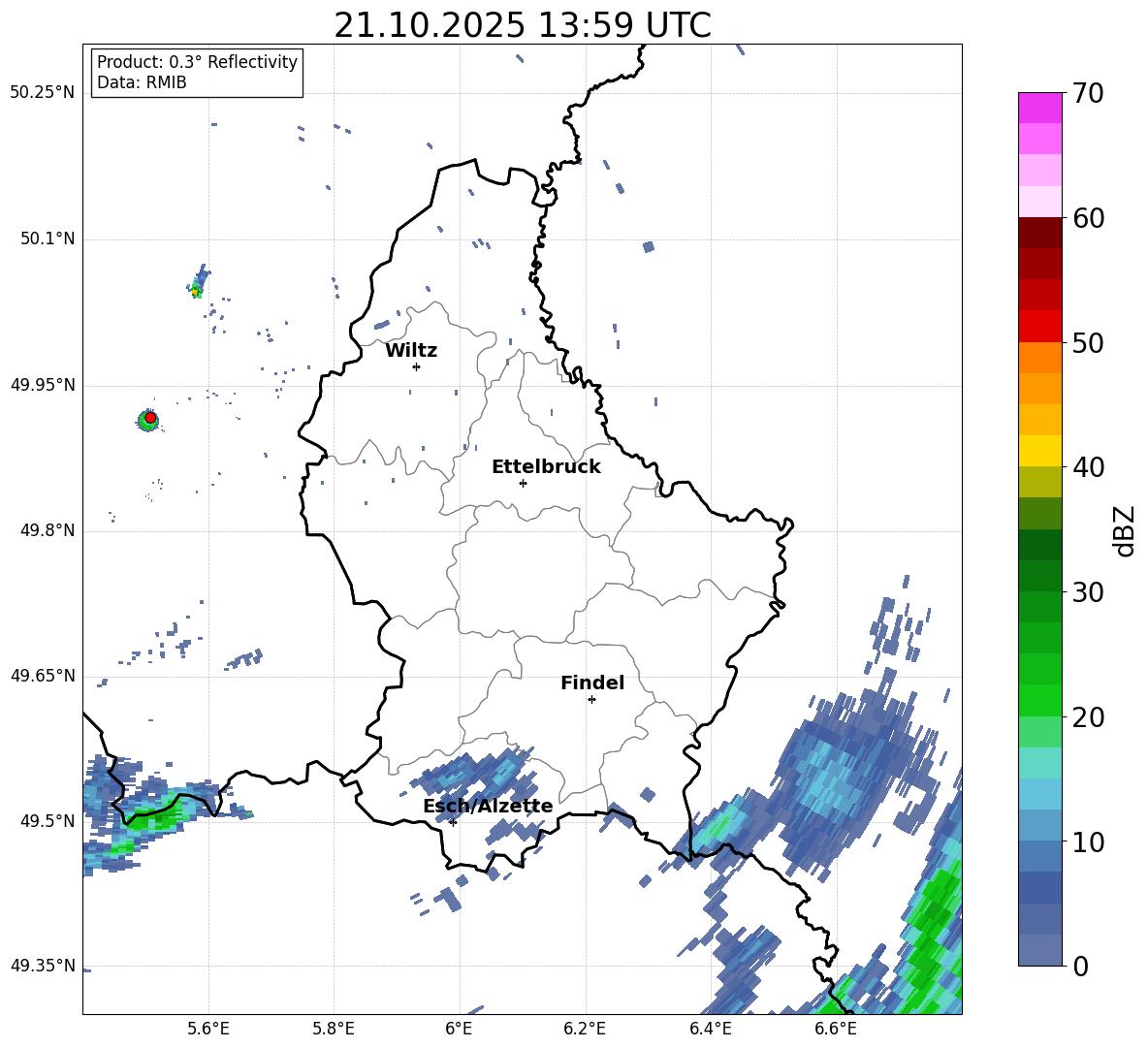Viewport: 1148px width, 1048px height.
Task: Click the 5.6°E longitude label
Action: pyautogui.click(x=207, y=1029)
